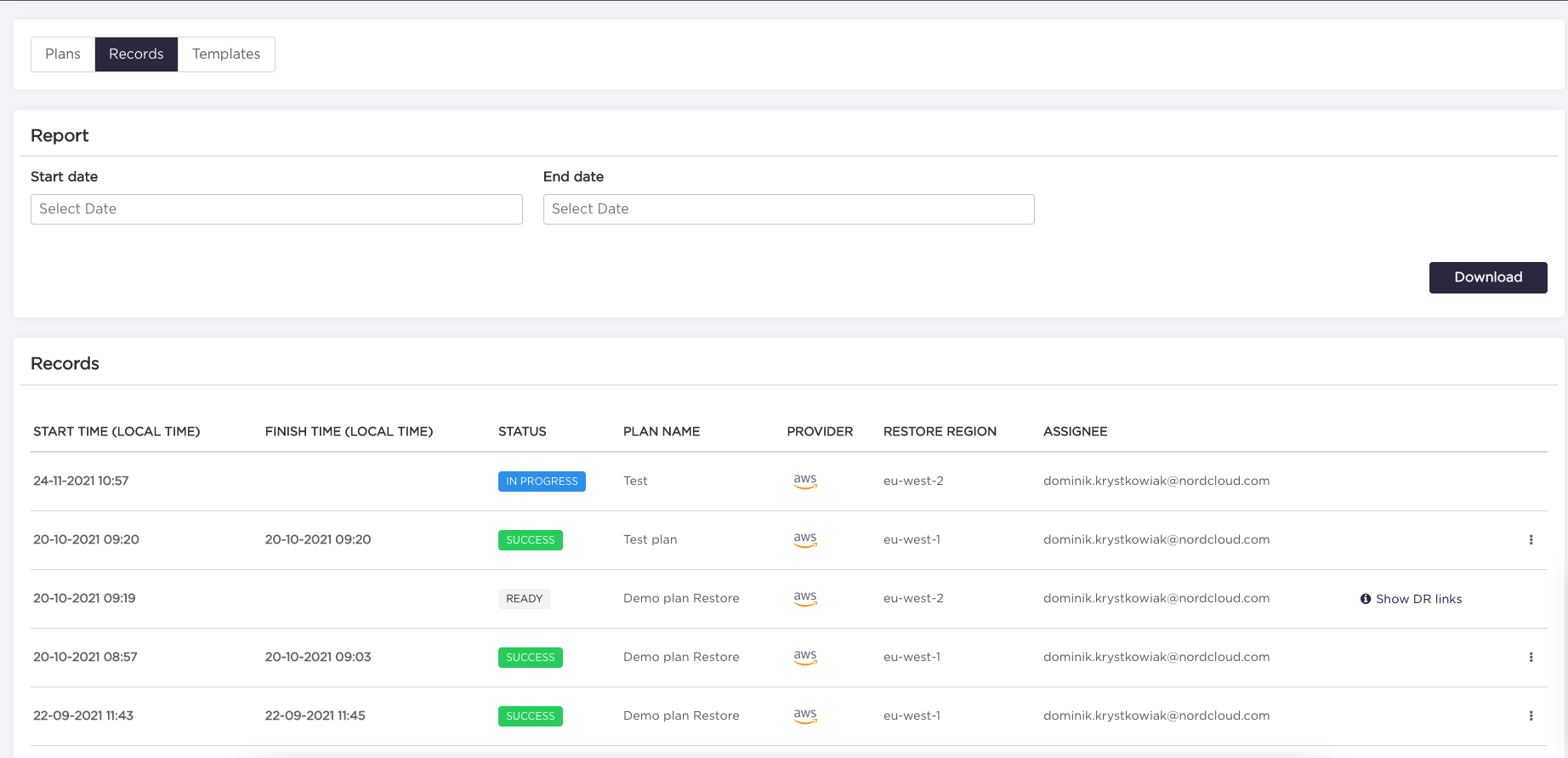The width and height of the screenshot is (1568, 758).
Task: Open the options menu for the Test plan record
Action: coord(1531,540)
